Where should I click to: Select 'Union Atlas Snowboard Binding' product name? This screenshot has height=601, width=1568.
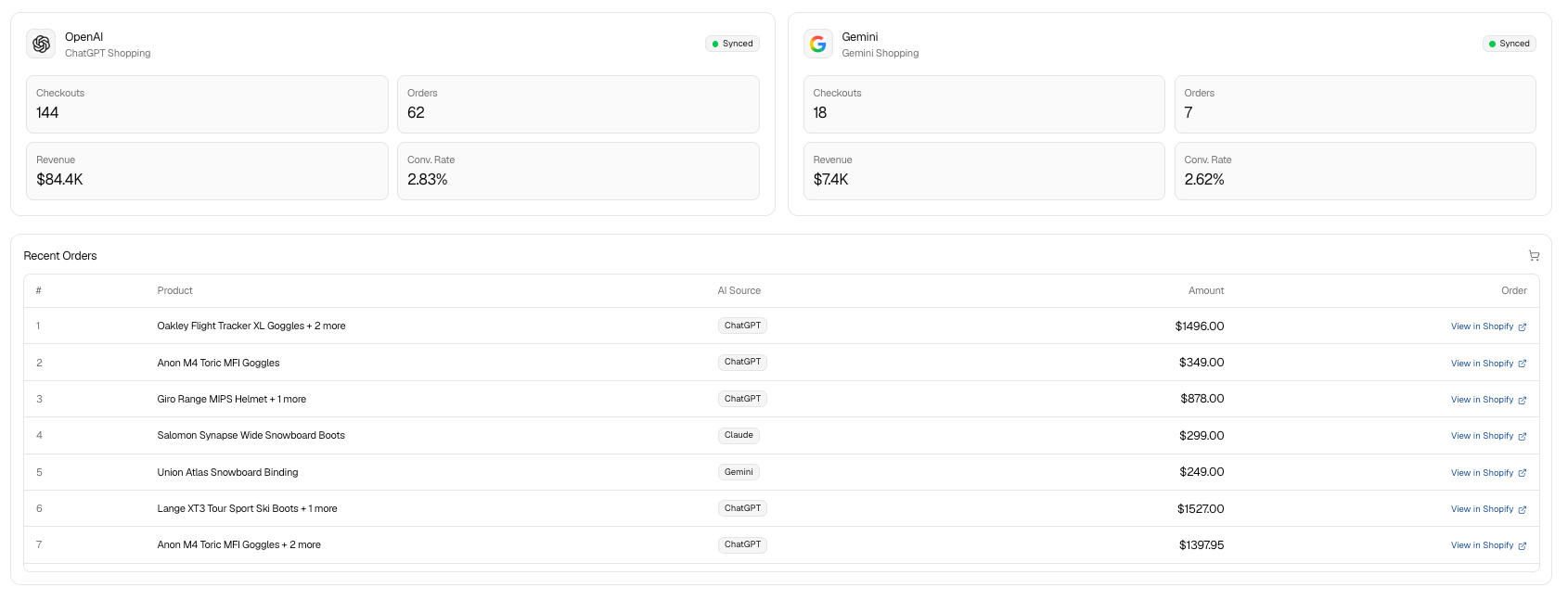coord(227,473)
